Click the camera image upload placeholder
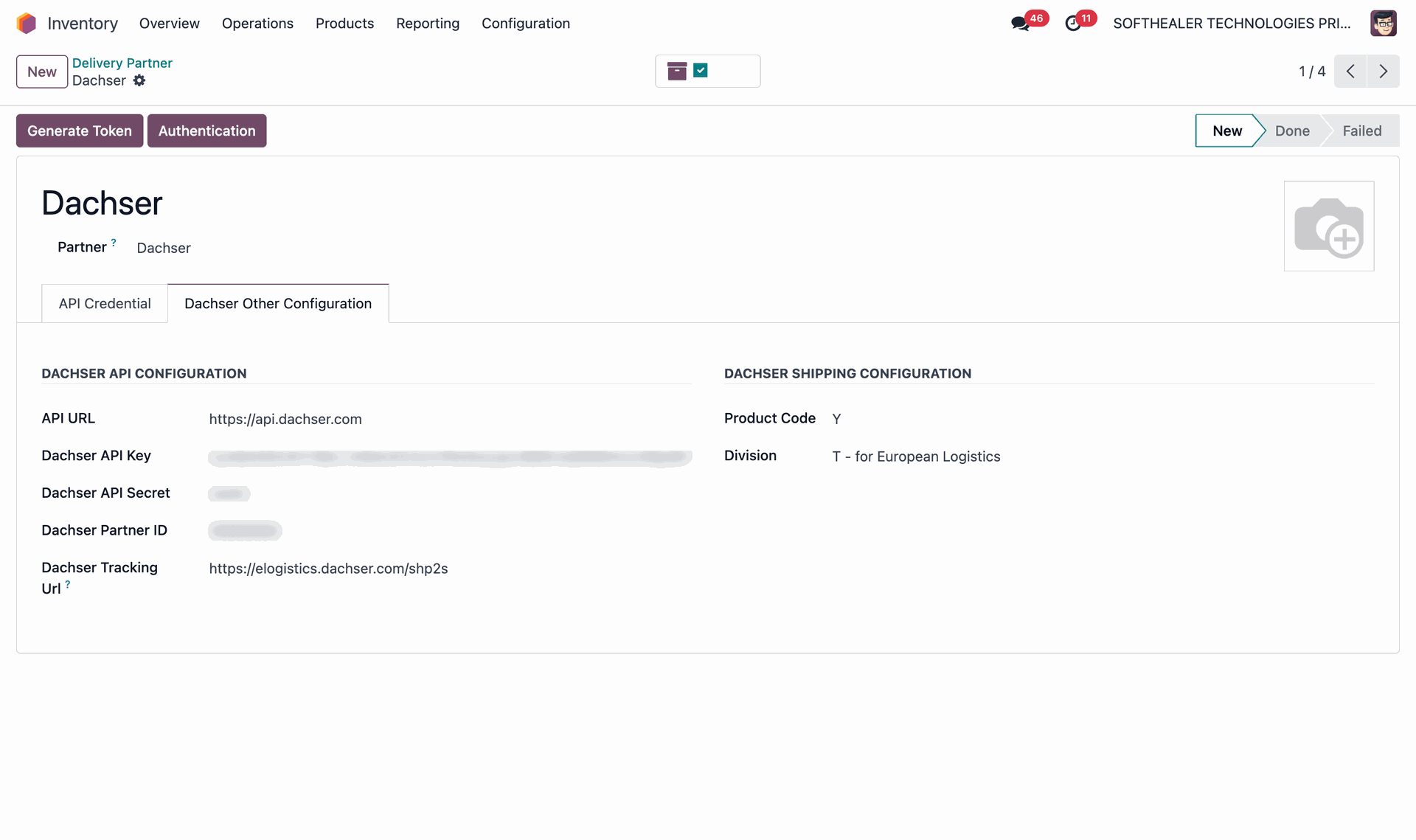 1328,226
